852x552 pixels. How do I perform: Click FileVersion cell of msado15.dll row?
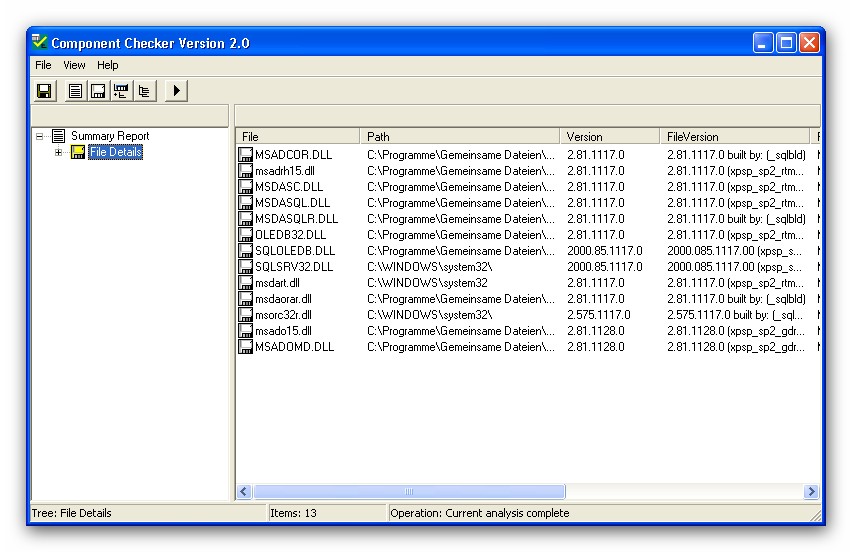point(736,331)
